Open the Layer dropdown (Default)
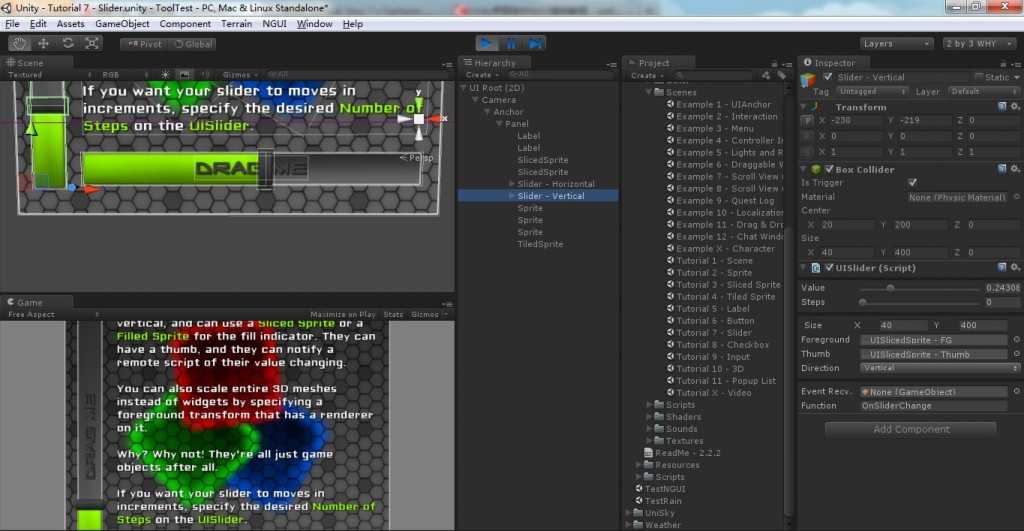The width and height of the screenshot is (1024, 531). 982,91
